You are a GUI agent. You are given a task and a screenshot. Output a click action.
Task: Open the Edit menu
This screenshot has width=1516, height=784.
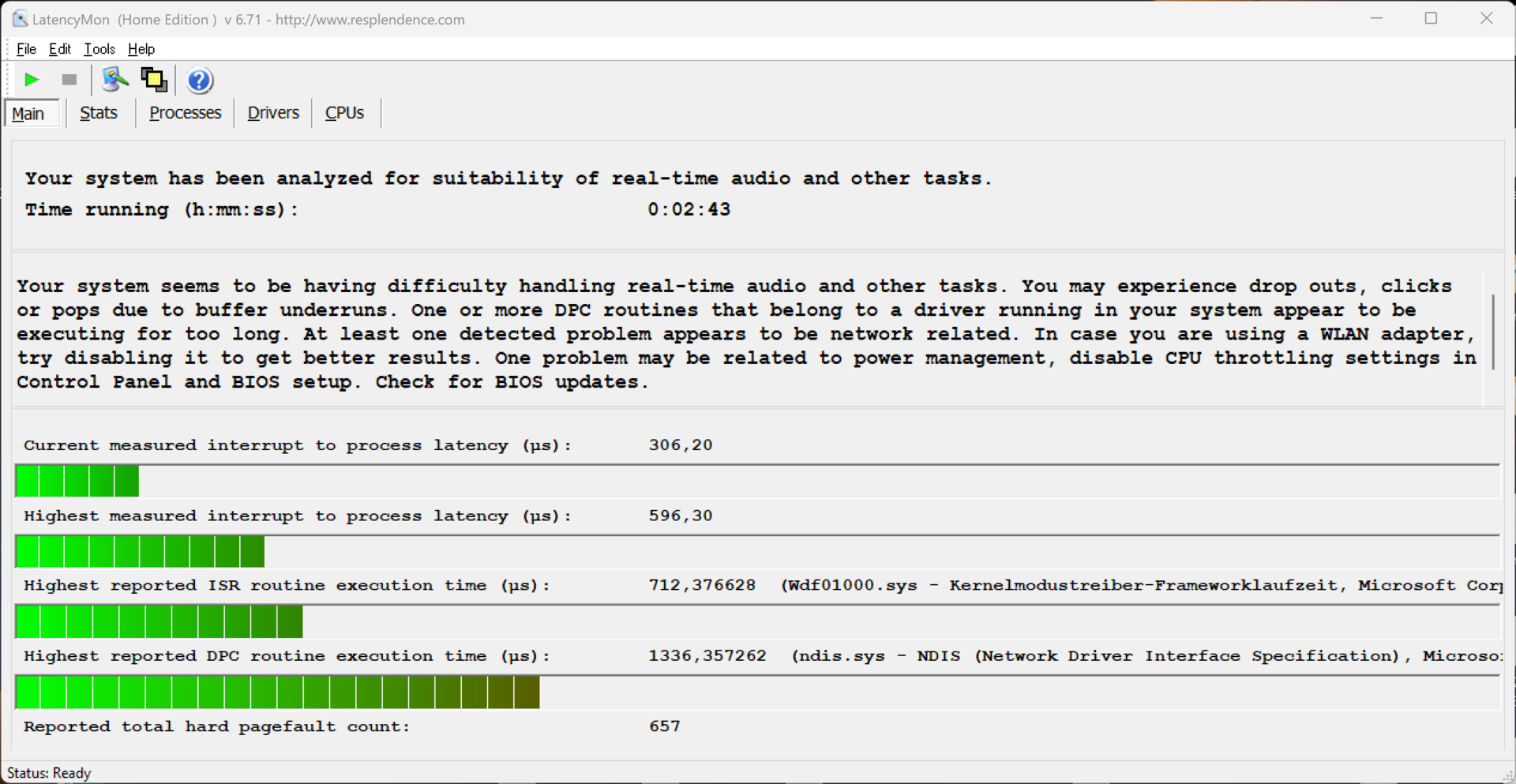60,49
